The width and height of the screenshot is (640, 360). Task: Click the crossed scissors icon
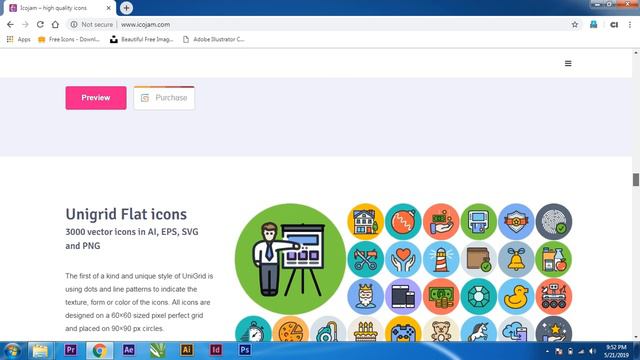click(365, 259)
